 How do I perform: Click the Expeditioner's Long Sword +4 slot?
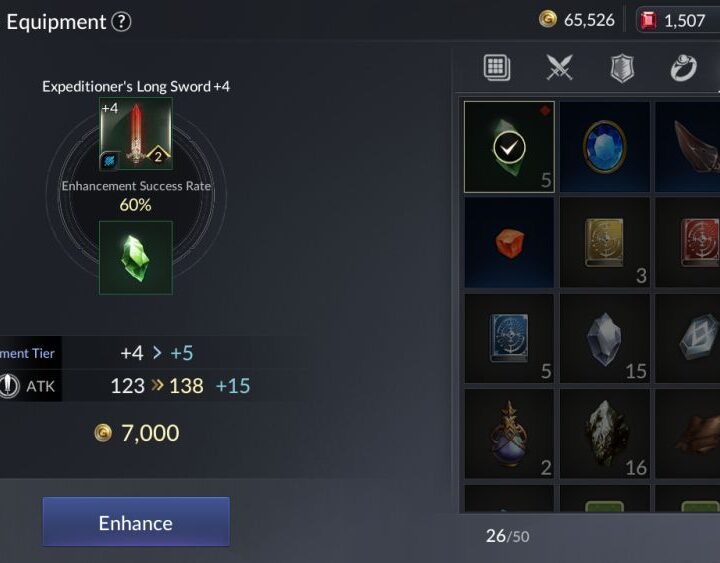click(136, 134)
